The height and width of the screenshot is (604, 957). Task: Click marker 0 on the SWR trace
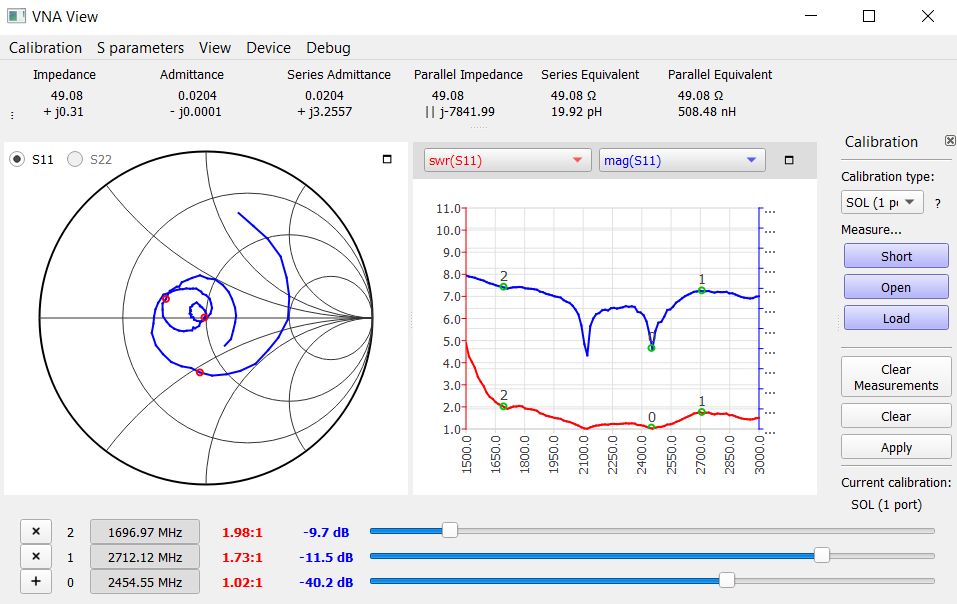[x=651, y=427]
